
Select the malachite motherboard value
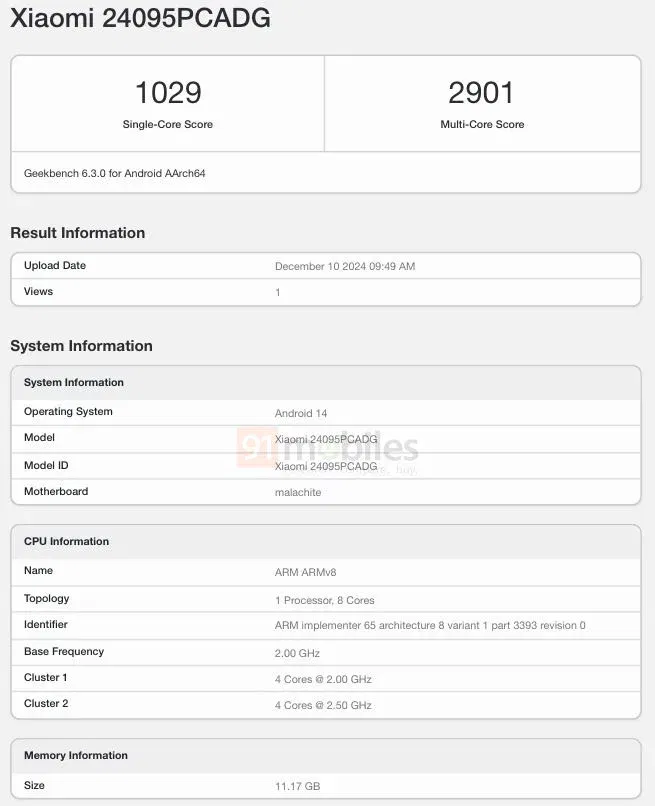pos(298,492)
